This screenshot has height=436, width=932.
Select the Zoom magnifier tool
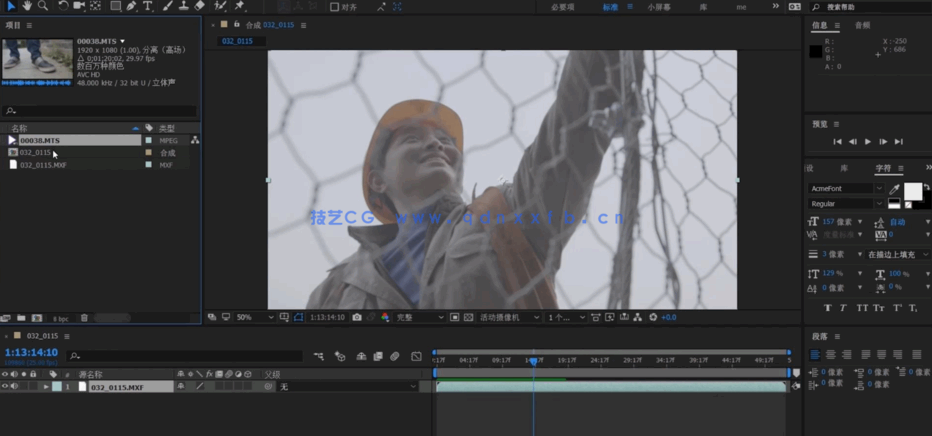coord(43,6)
